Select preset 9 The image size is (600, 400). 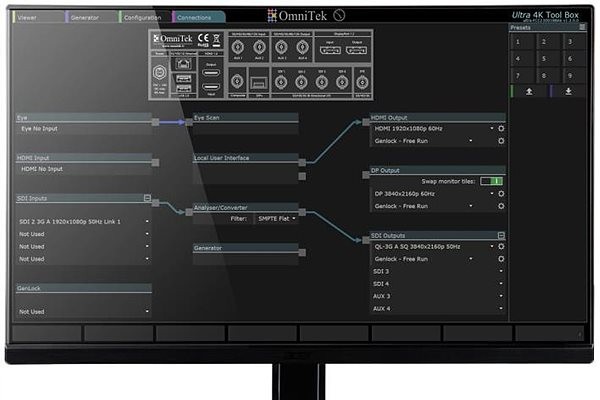(x=574, y=75)
